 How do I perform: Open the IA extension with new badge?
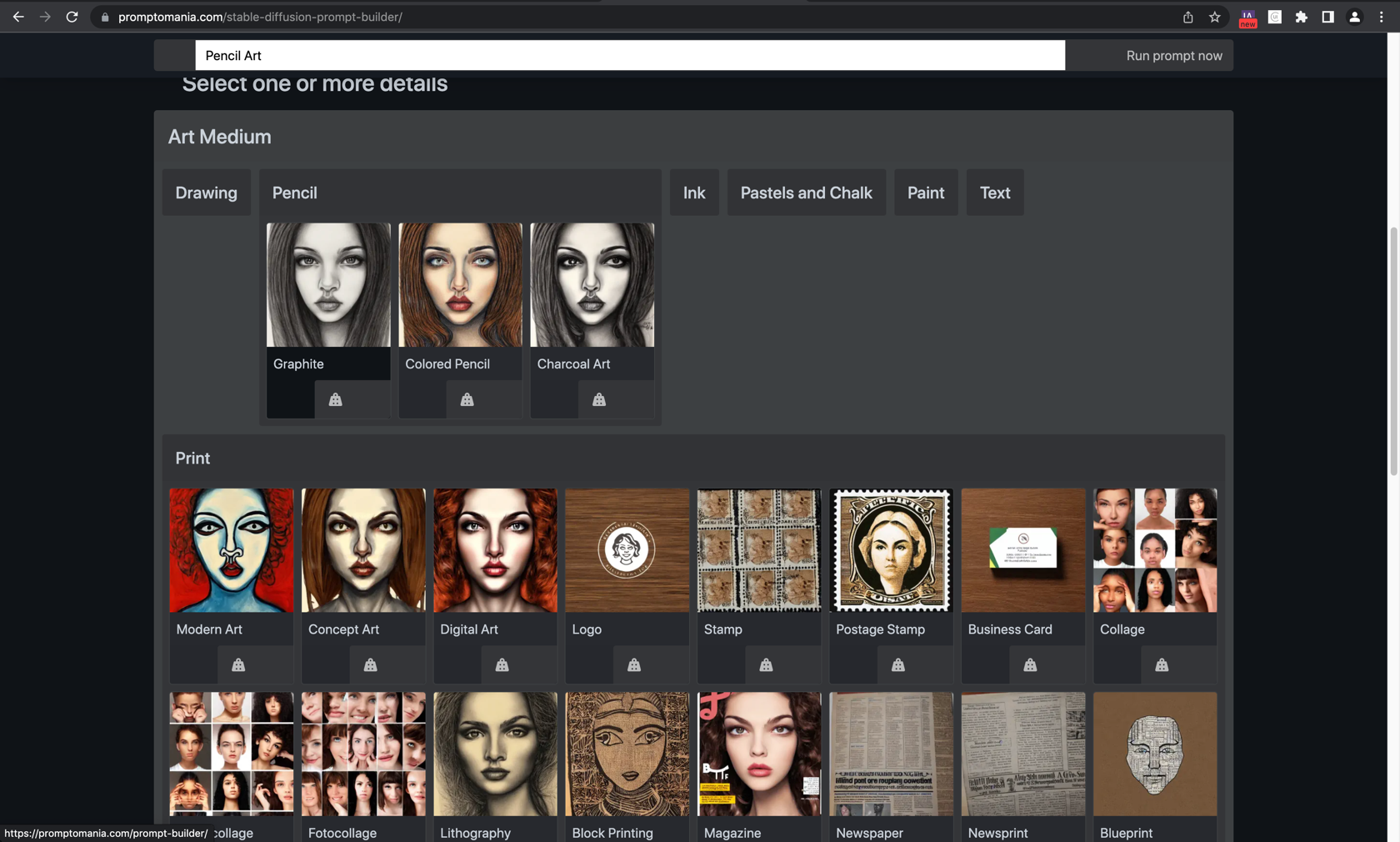coord(1247,18)
